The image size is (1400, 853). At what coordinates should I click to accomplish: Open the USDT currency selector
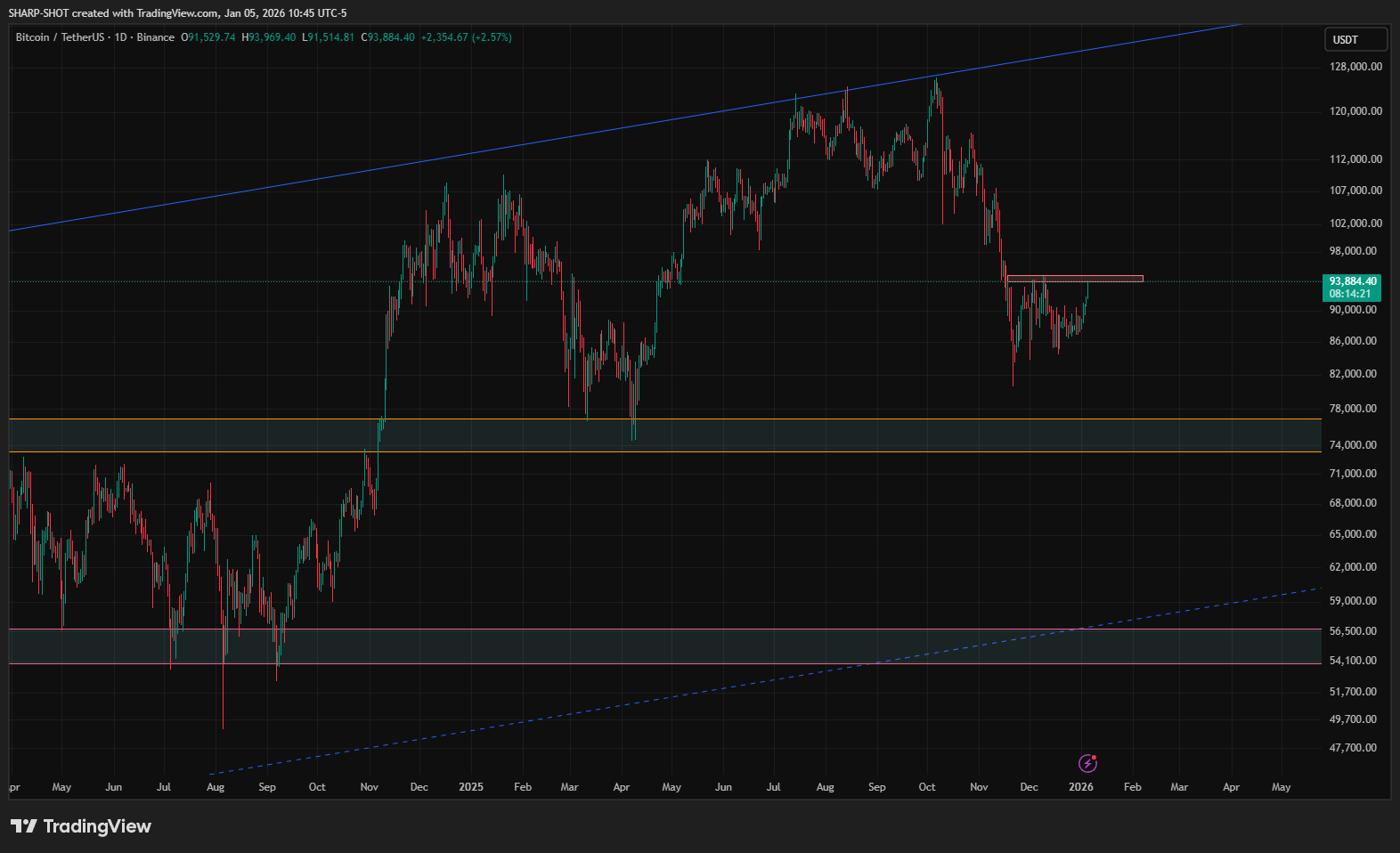tap(1355, 39)
